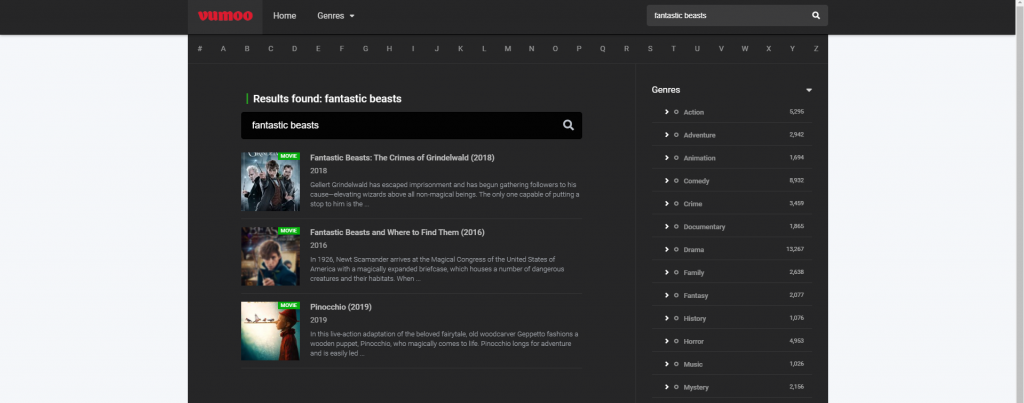Select the History genre

click(694, 318)
